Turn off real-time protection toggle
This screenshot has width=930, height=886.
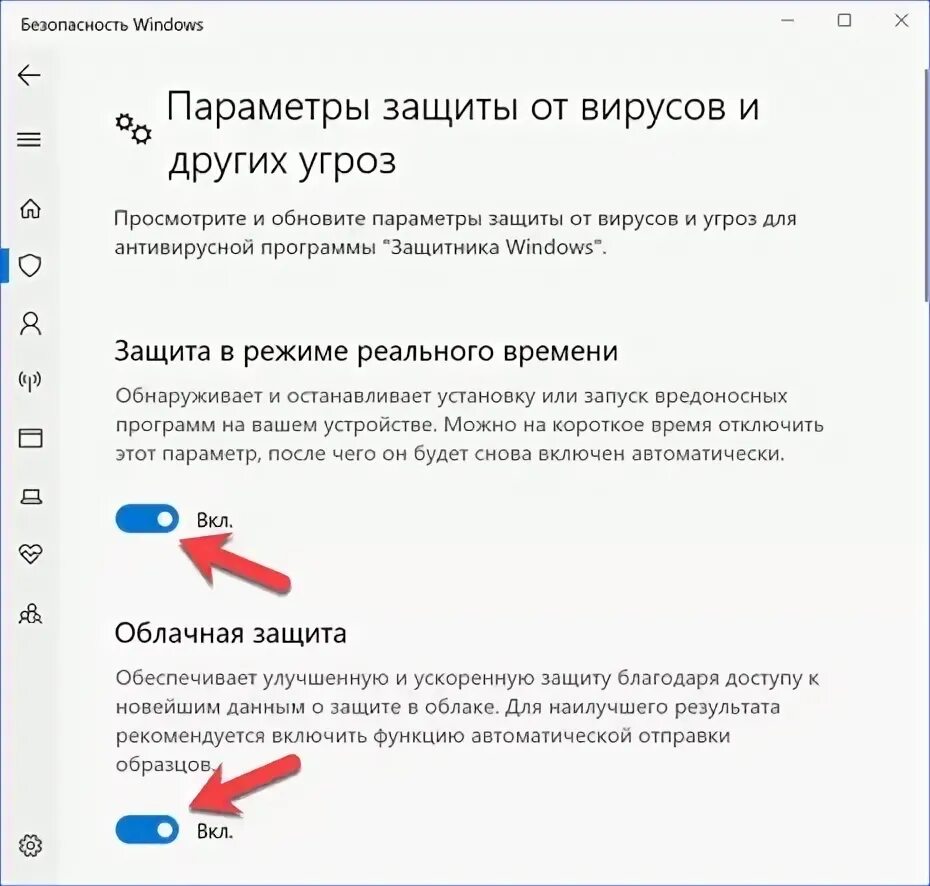[147, 519]
